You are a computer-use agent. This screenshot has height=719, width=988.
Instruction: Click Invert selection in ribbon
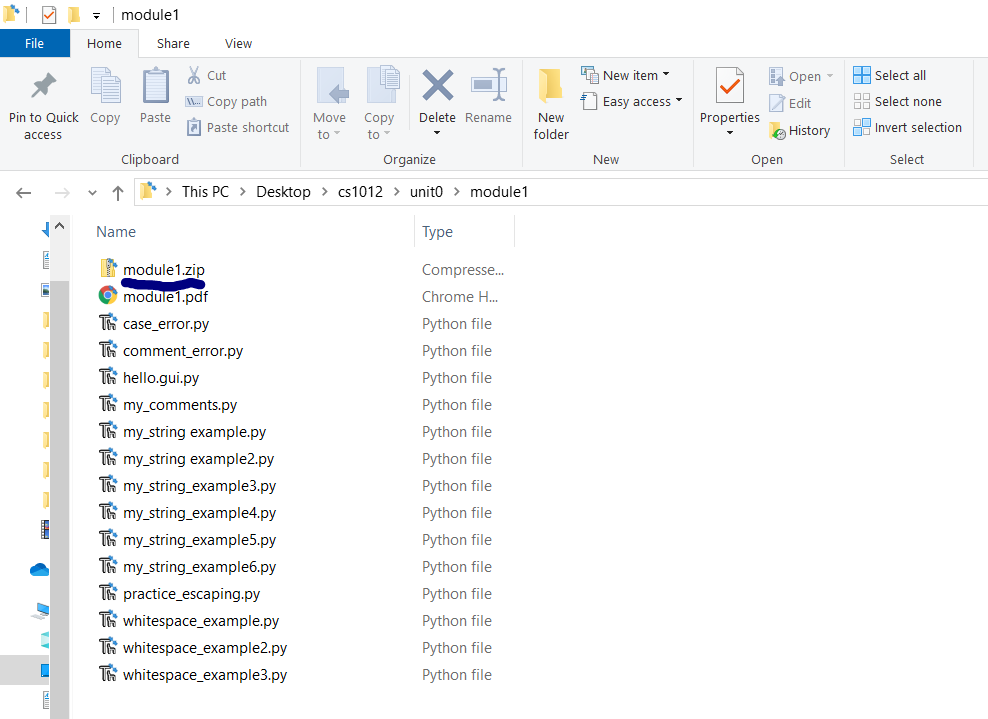click(x=907, y=127)
